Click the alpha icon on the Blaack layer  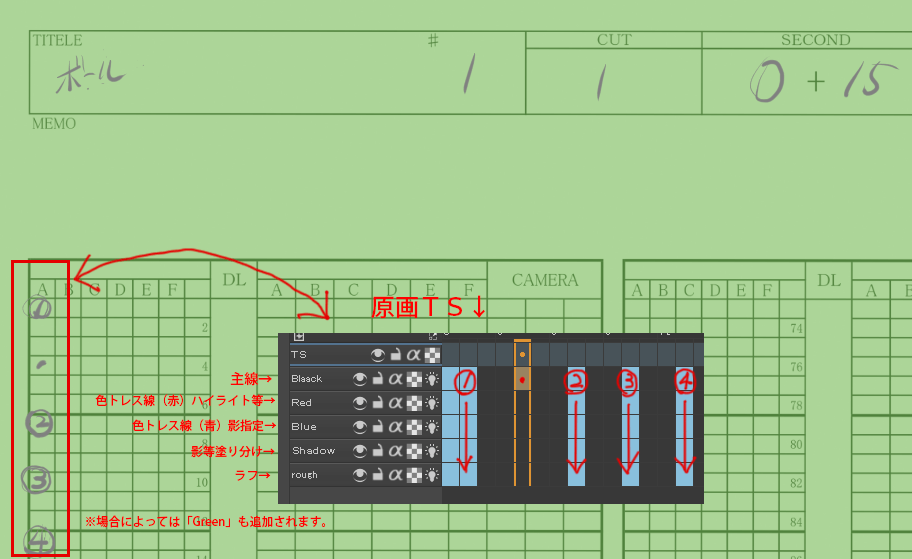[396, 379]
